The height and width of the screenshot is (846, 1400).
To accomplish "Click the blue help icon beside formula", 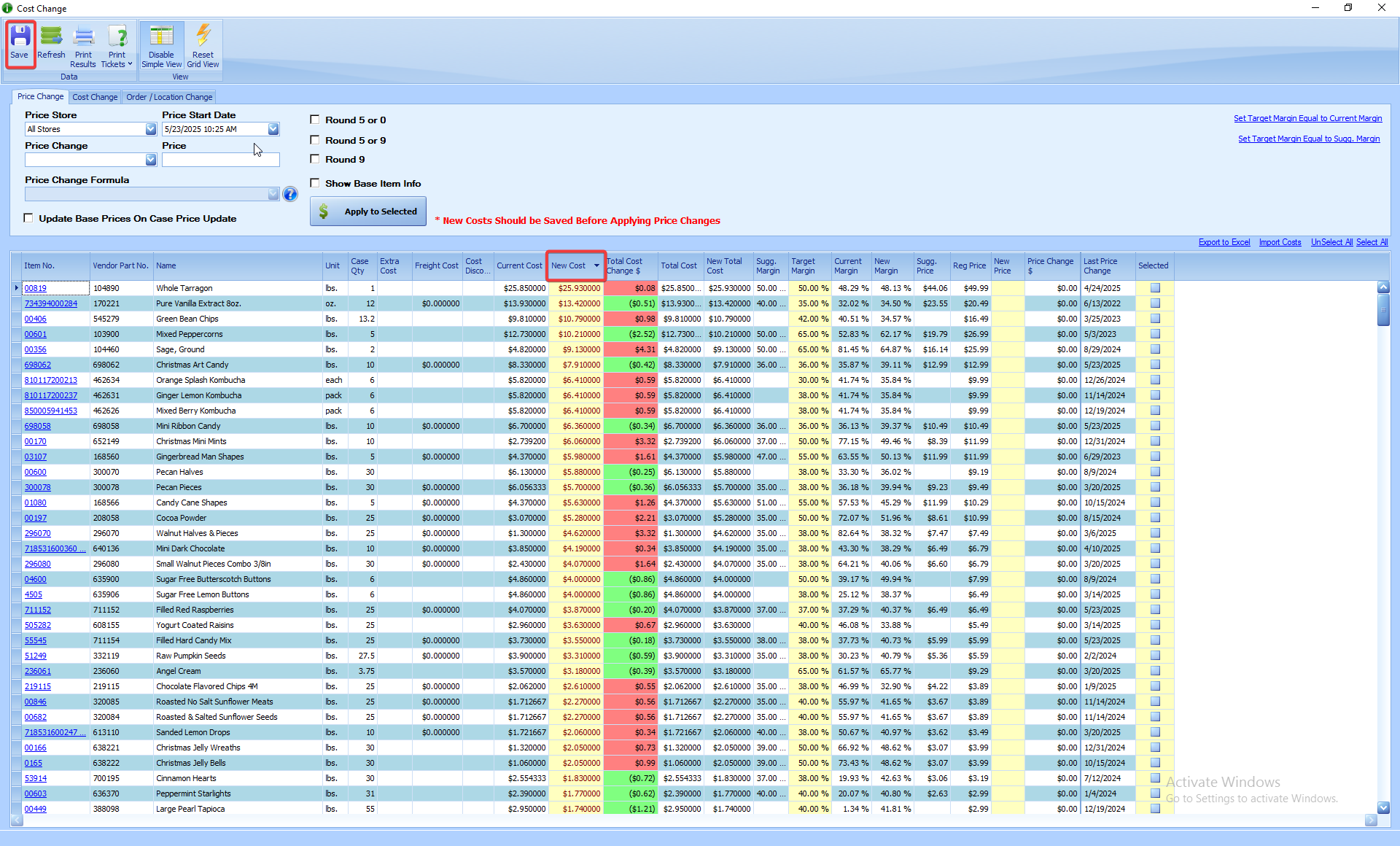I will pos(290,194).
